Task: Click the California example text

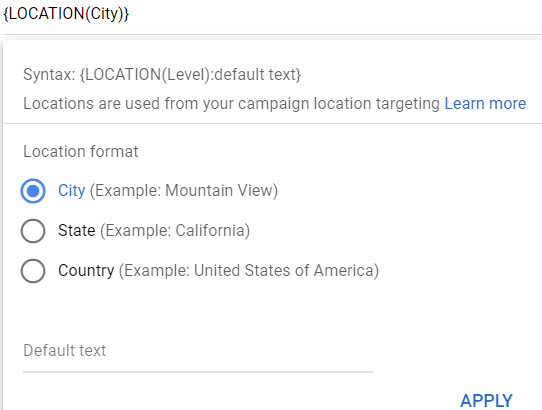Action: click(175, 231)
